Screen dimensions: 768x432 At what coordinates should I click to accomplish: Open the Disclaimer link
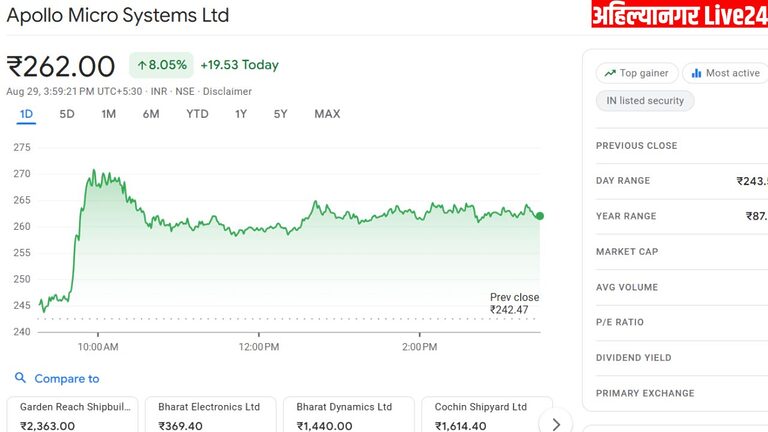point(228,91)
